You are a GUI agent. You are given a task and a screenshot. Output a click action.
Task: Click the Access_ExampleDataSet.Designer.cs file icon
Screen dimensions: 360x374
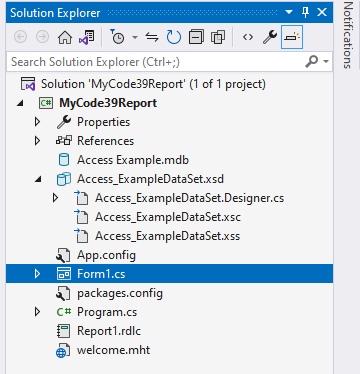coord(81,198)
